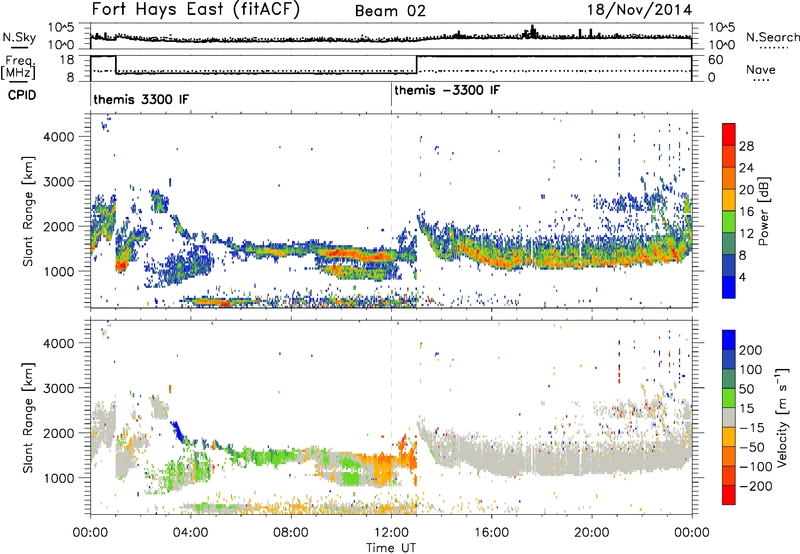Pick the red bottom segment of the velocity colorbar

(729, 495)
